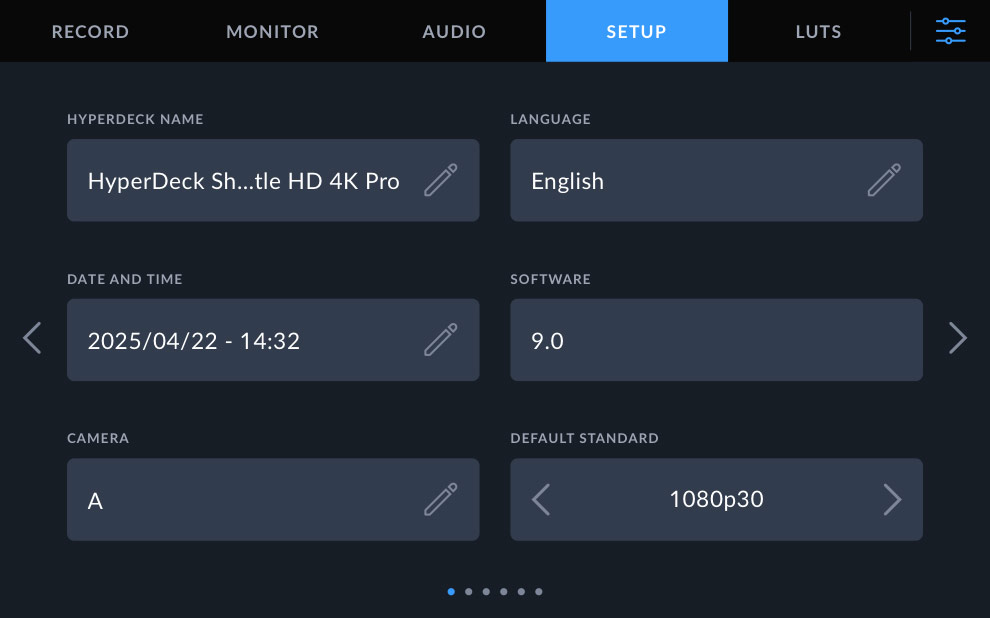The image size is (990, 618).
Task: Select the last page navigation dot
Action: pyautogui.click(x=539, y=591)
